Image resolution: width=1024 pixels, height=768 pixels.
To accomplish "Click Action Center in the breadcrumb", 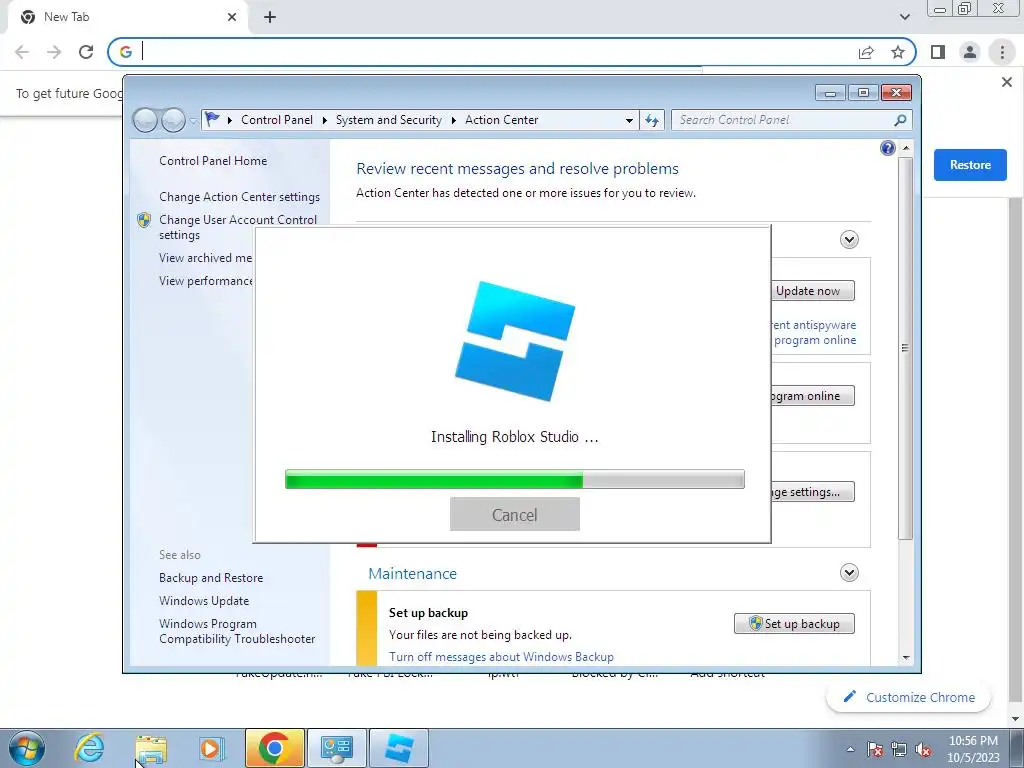I will (x=502, y=120).
